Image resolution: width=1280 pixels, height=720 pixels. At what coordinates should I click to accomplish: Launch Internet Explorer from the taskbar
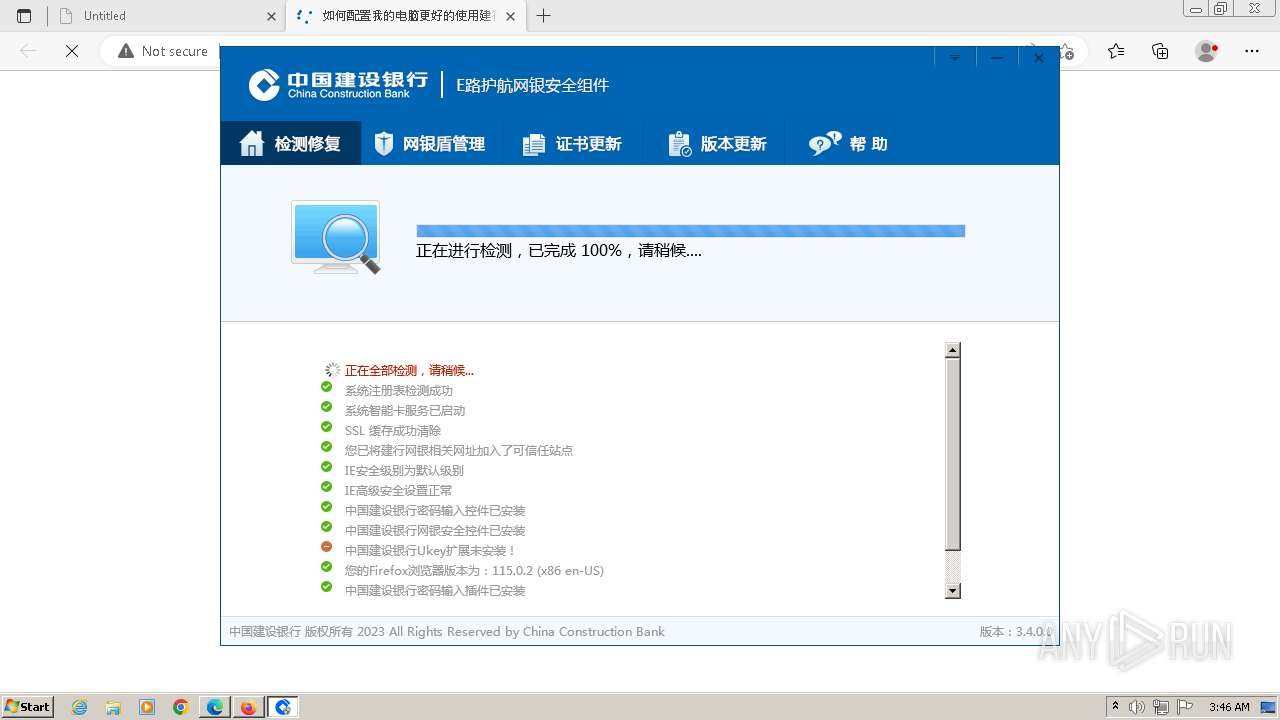[x=80, y=707]
